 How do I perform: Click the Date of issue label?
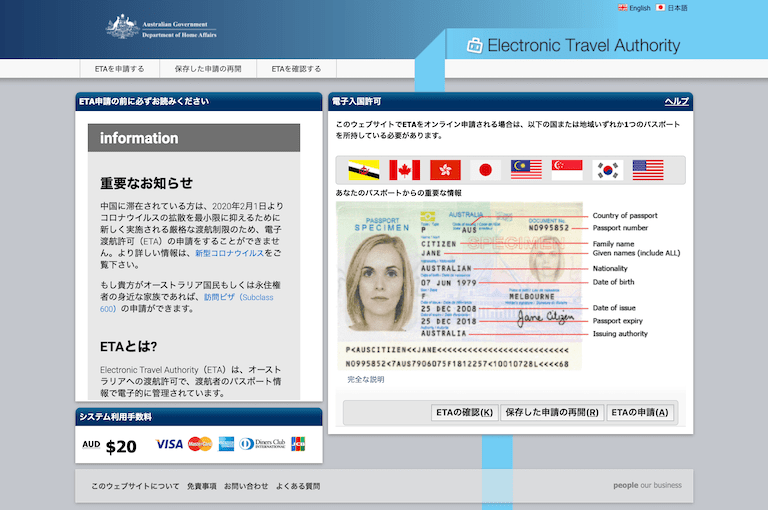614,308
